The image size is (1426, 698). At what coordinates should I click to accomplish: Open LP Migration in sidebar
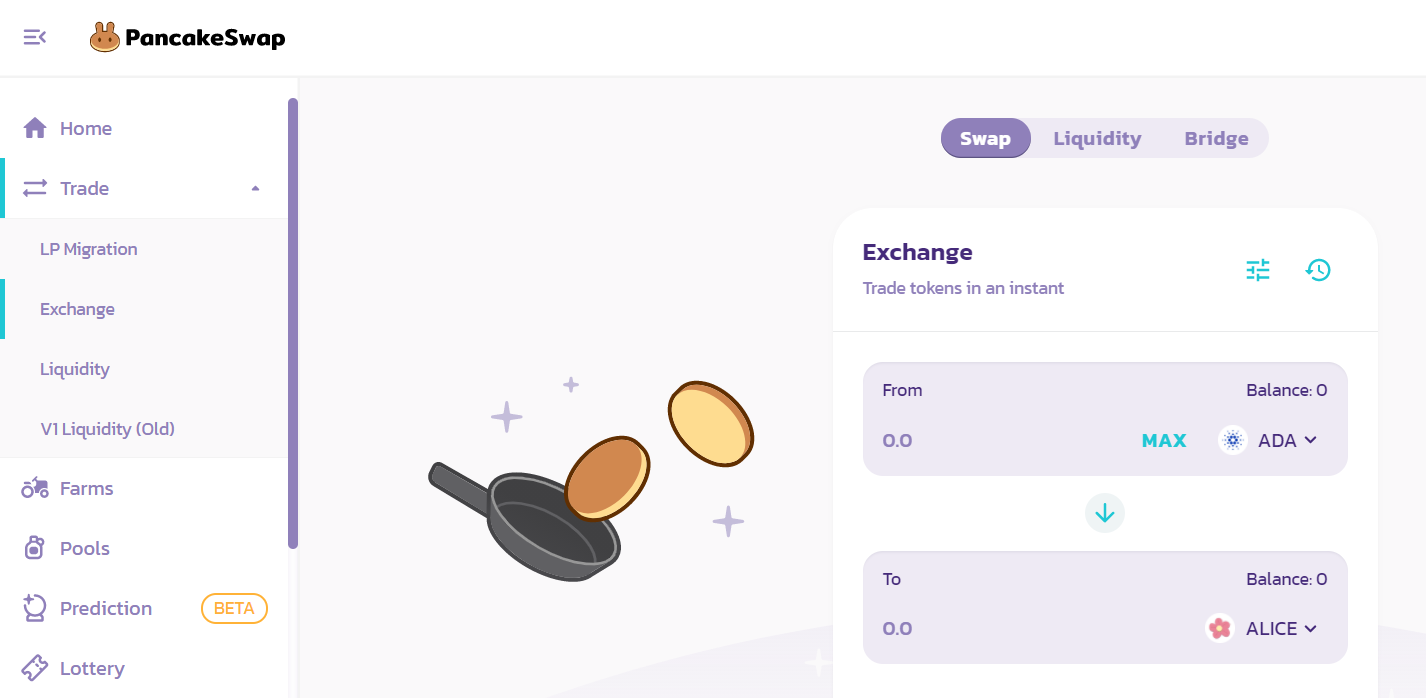[89, 249]
